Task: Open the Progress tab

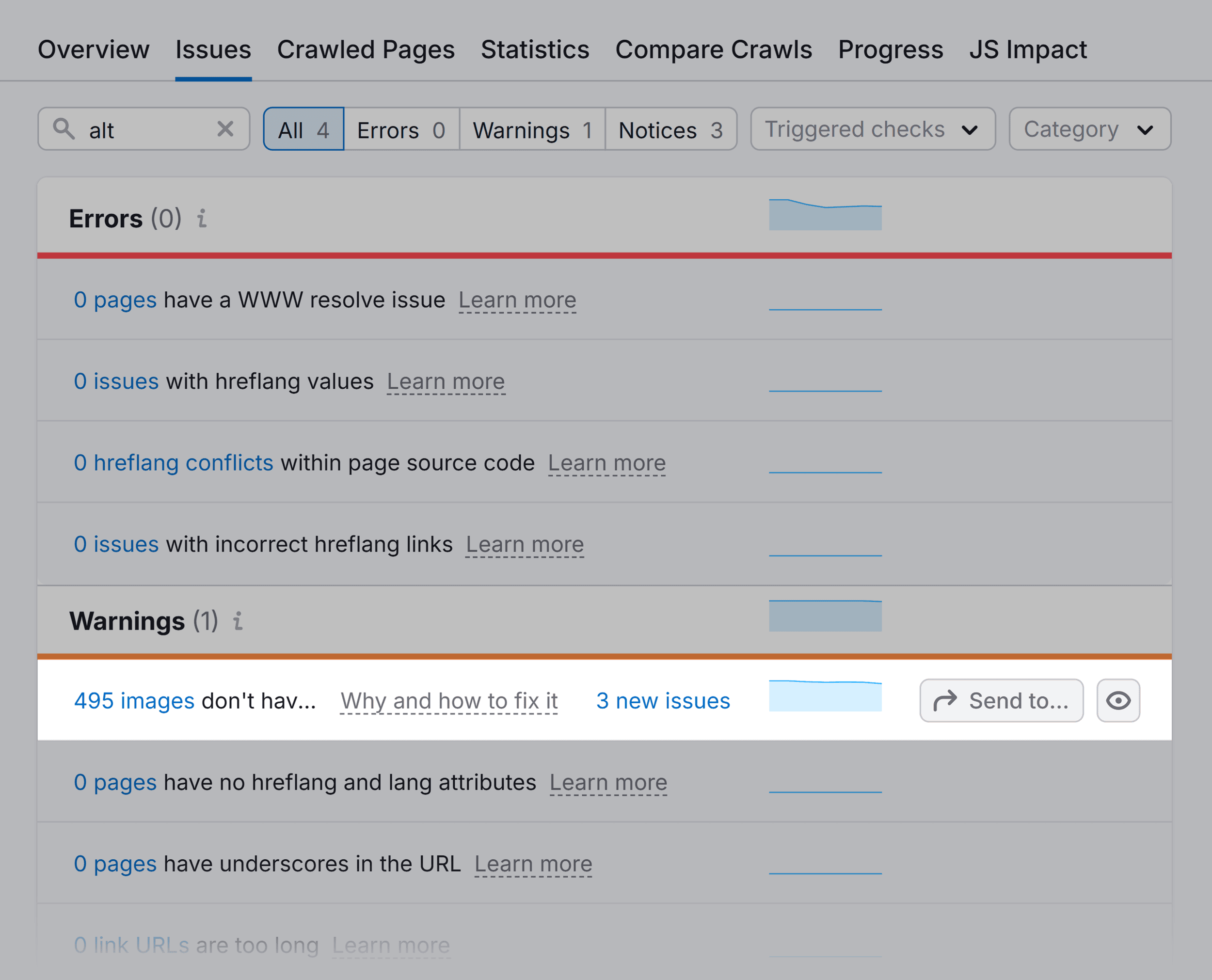Action: pos(890,49)
